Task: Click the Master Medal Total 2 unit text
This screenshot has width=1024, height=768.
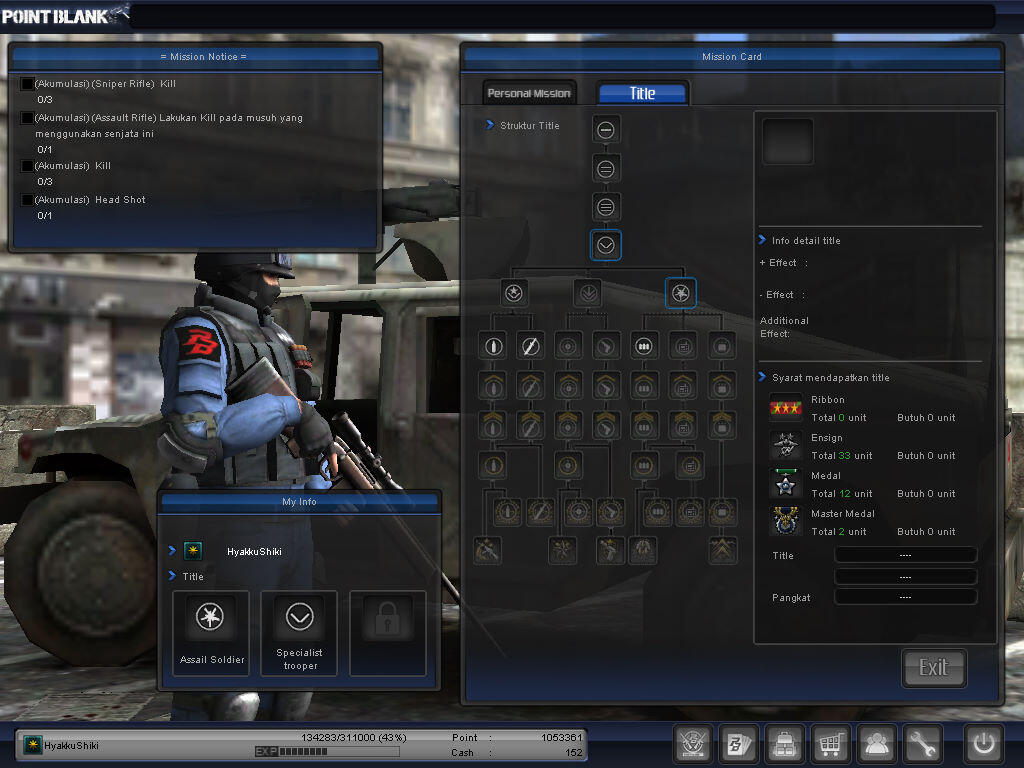Action: pyautogui.click(x=839, y=532)
